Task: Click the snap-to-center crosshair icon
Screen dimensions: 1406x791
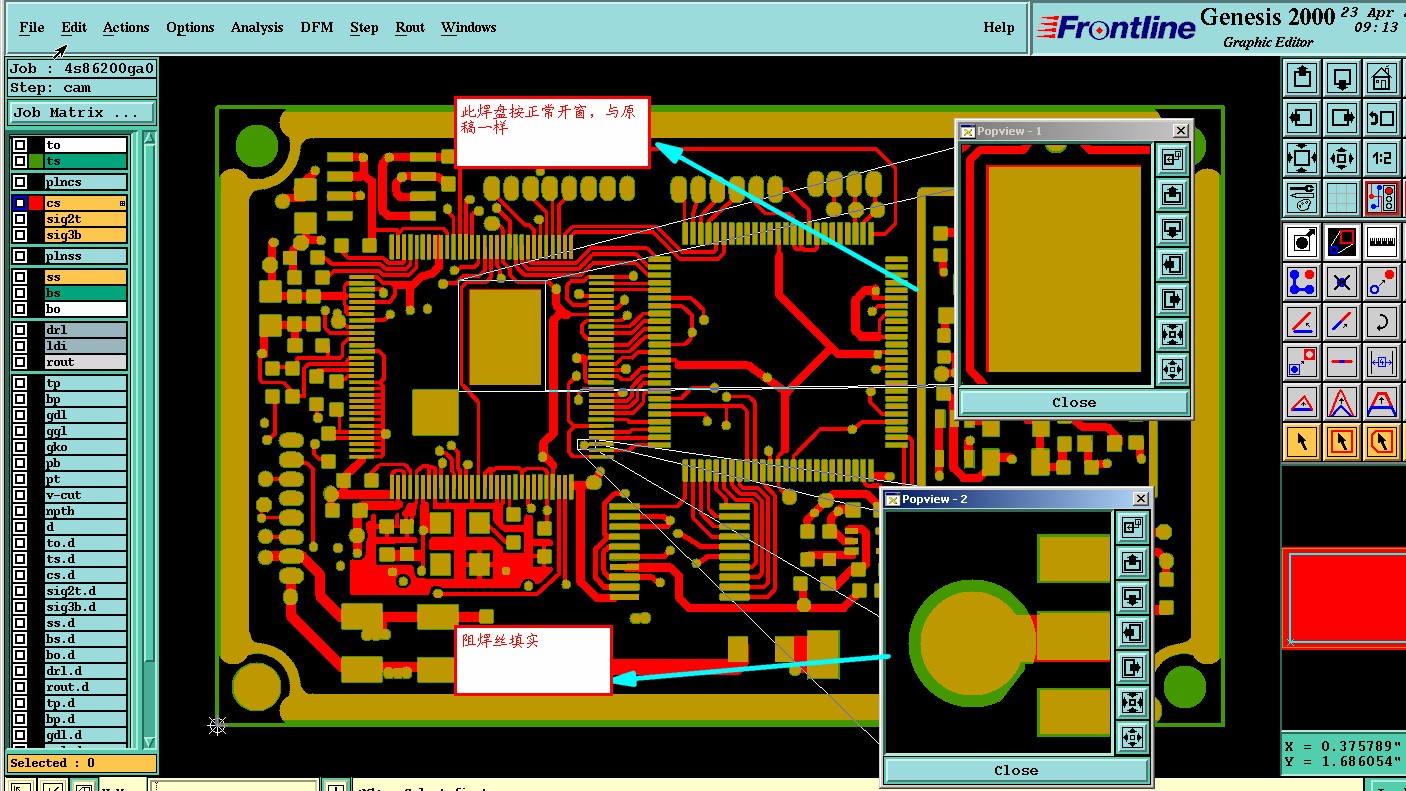Action: tap(1341, 282)
